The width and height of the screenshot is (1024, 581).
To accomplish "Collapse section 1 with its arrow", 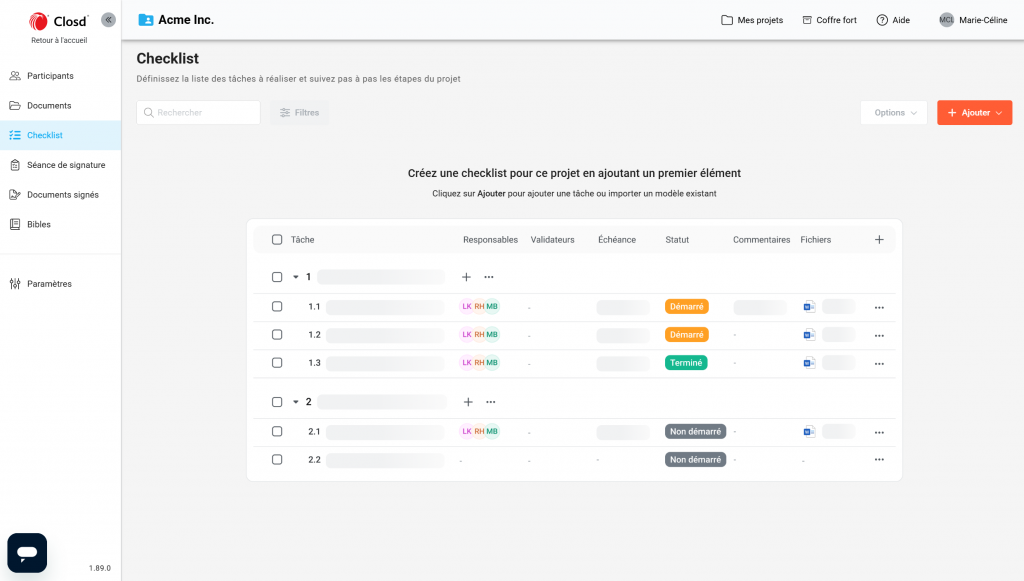I will click(295, 277).
